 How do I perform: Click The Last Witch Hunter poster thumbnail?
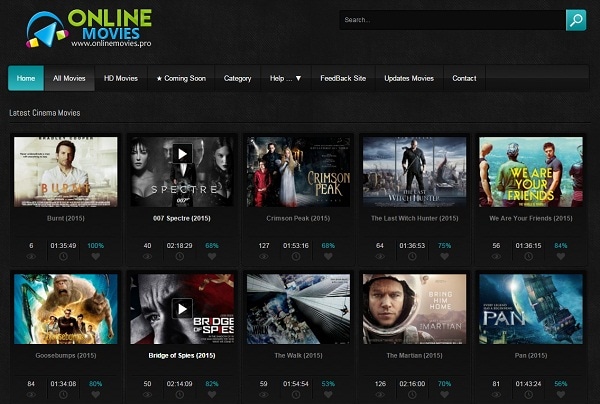click(x=414, y=172)
